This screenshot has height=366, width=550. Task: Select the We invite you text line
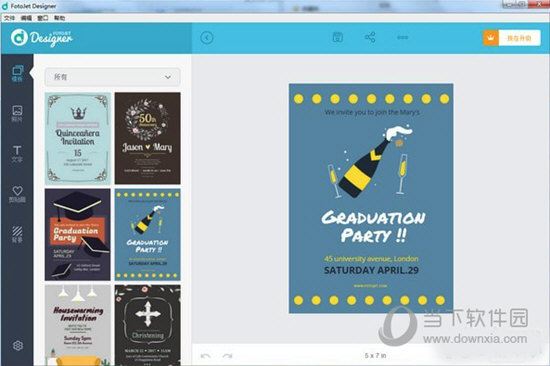[x=372, y=112]
